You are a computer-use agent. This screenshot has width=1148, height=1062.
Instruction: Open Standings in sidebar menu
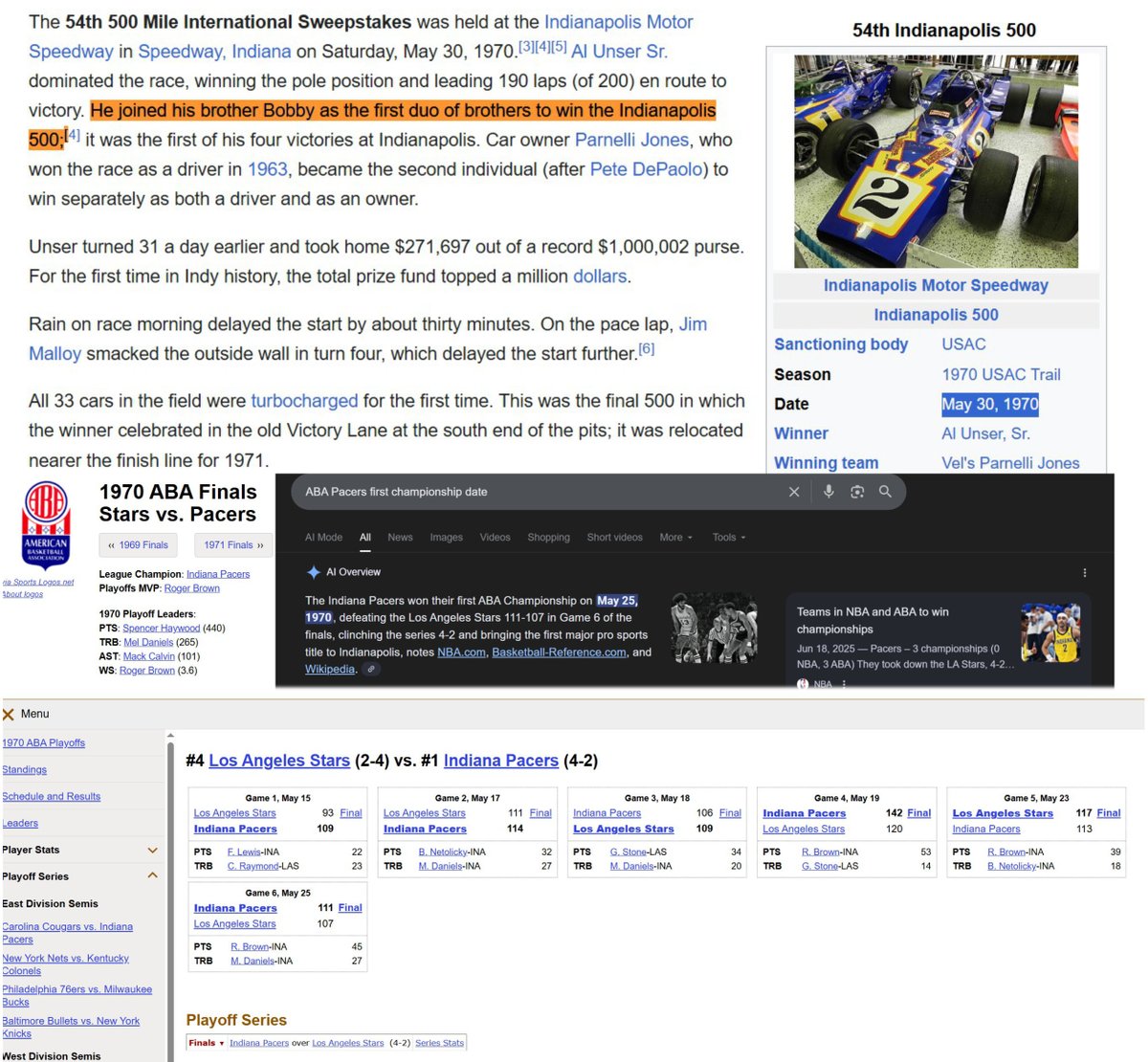pyautogui.click(x=24, y=770)
